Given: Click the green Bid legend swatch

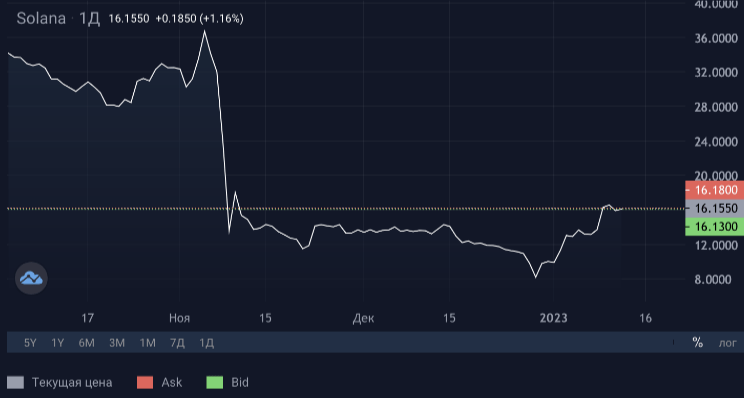Looking at the screenshot, I should pyautogui.click(x=214, y=382).
